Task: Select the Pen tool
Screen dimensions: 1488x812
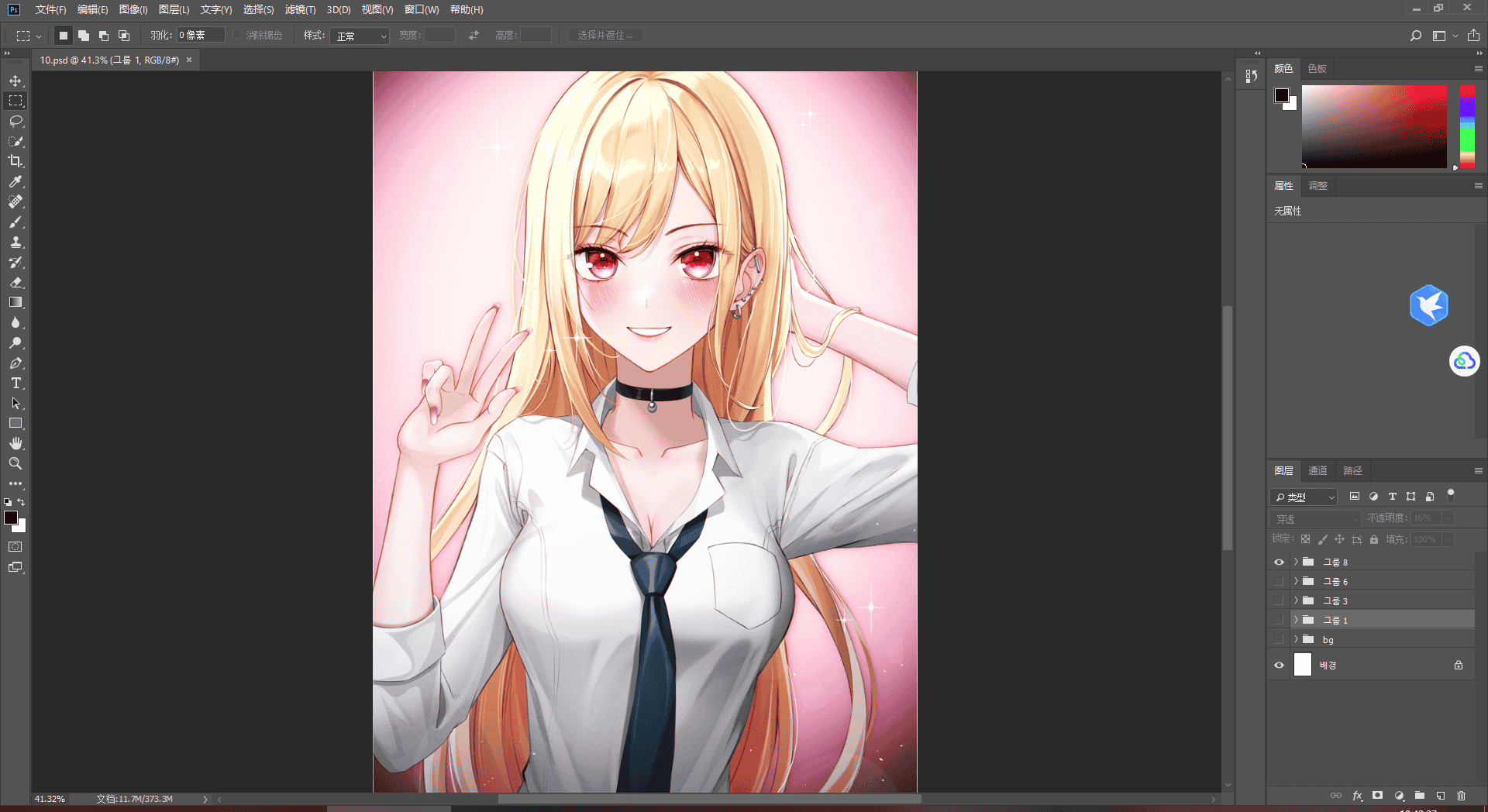Action: pos(15,363)
